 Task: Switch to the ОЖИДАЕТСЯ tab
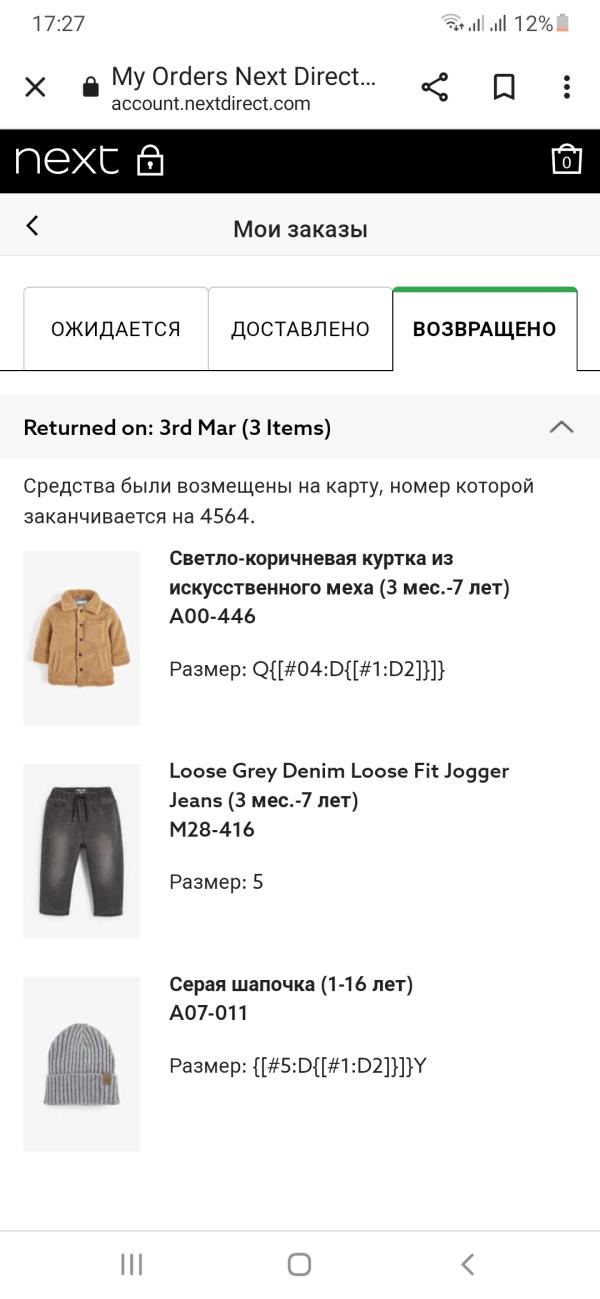pyautogui.click(x=116, y=329)
